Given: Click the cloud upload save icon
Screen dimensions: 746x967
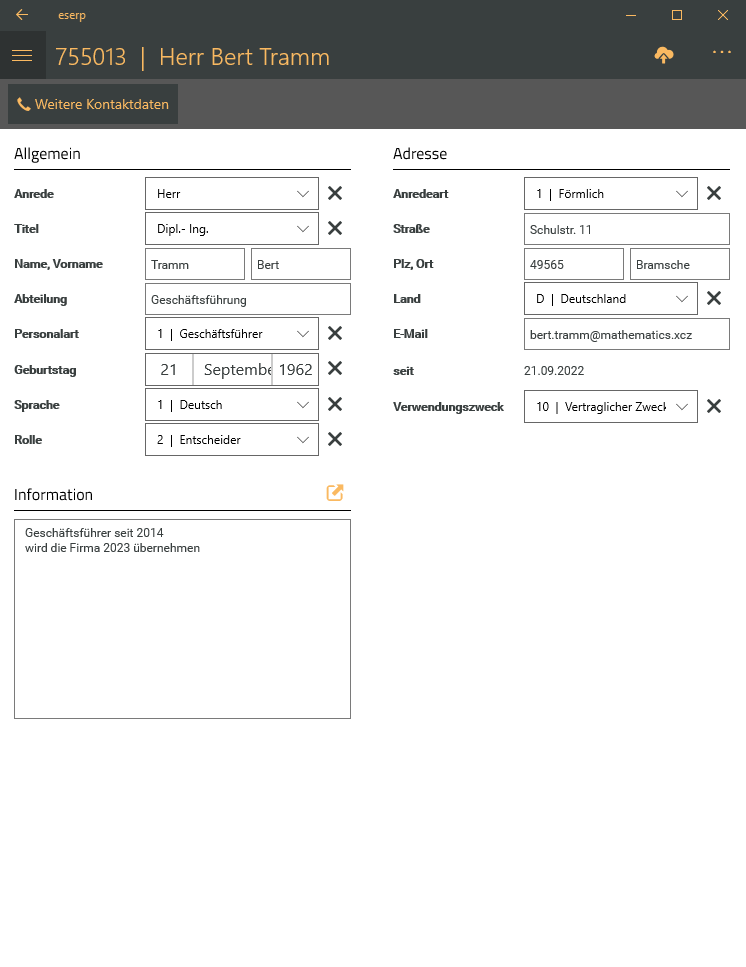Looking at the screenshot, I should pyautogui.click(x=664, y=56).
